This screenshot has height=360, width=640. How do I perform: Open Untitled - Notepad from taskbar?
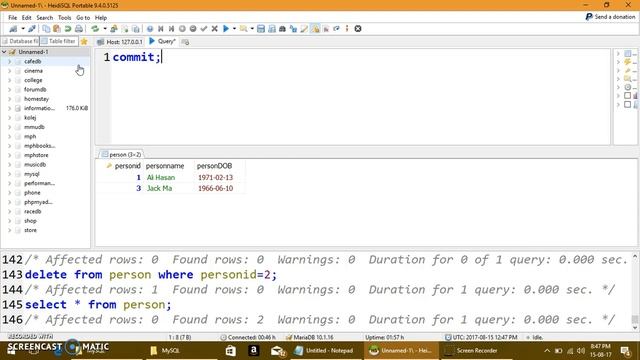324,351
